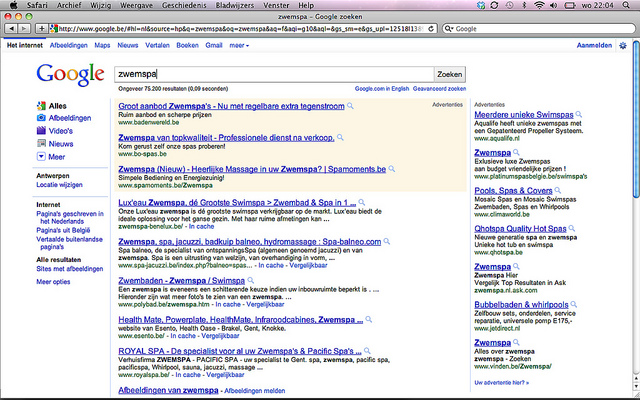640x400 pixels.
Task: Switch to Google.com in English
Action: pos(382,89)
